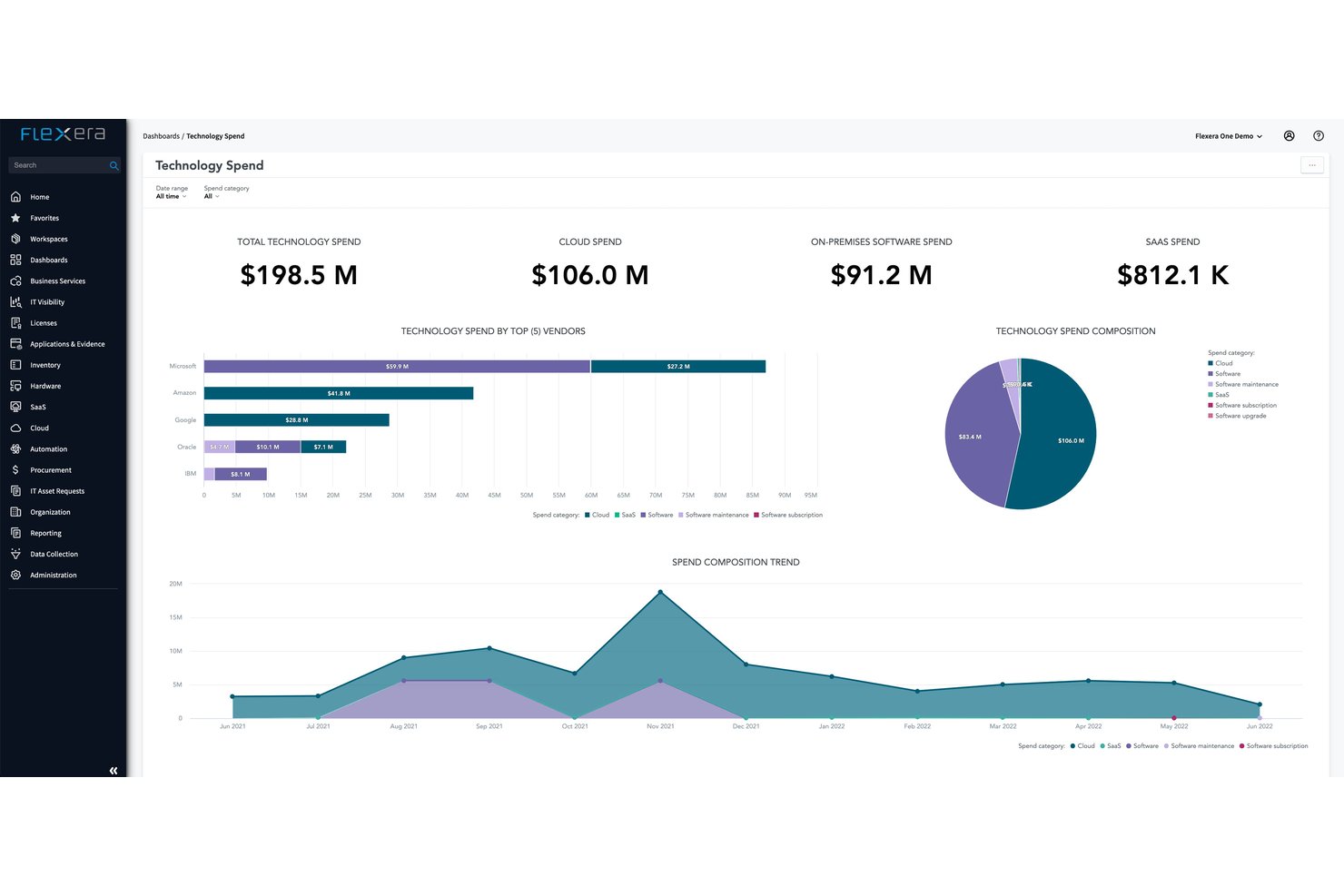The image size is (1344, 896).
Task: Toggle Software upgrade in the composition legend
Action: pyautogui.click(x=1237, y=416)
